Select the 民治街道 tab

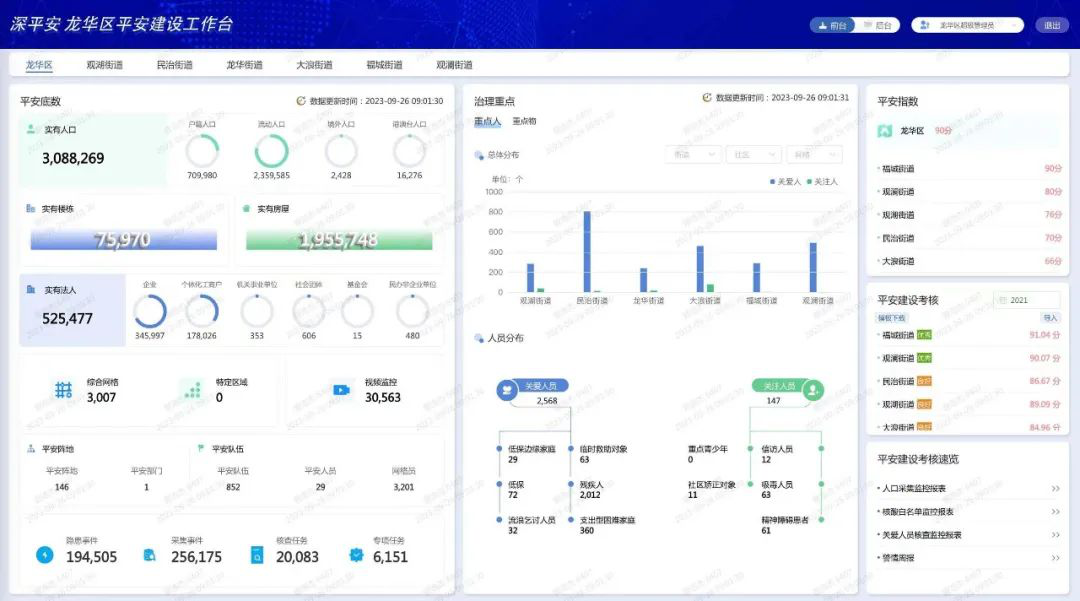tap(175, 65)
